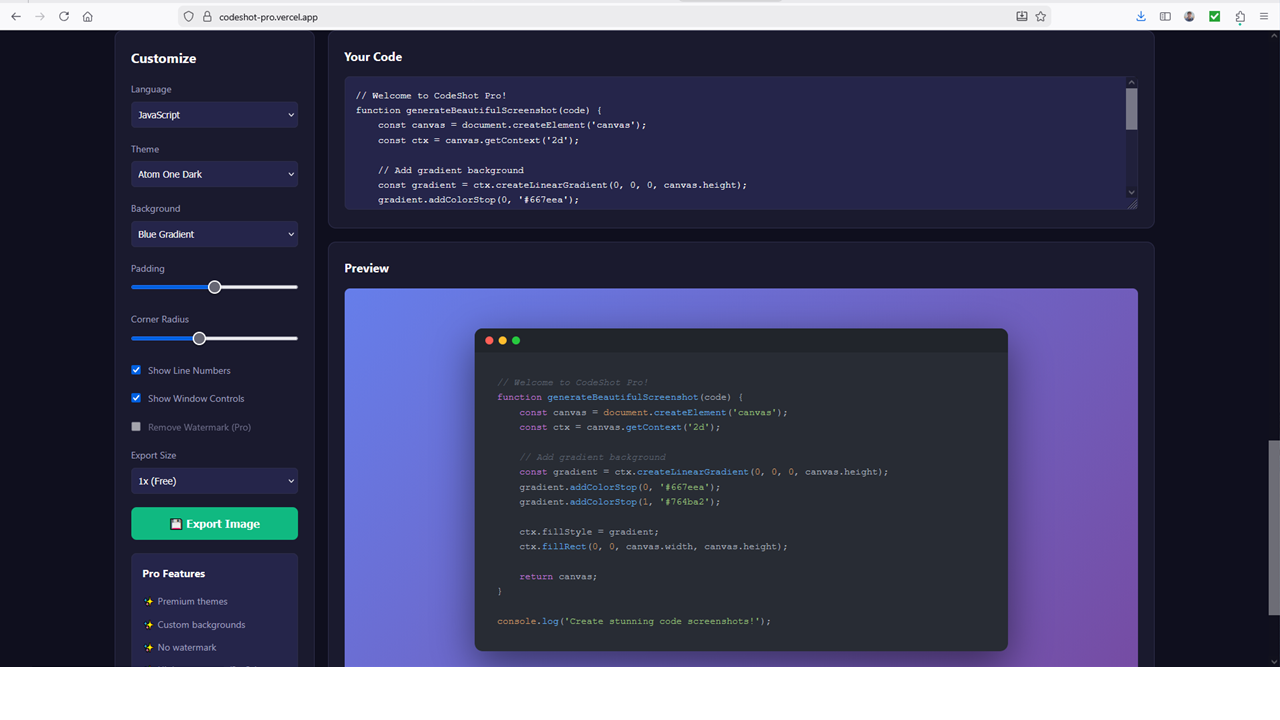Adjust the Padding slider handle
This screenshot has height=720, width=1280.
pyautogui.click(x=214, y=287)
